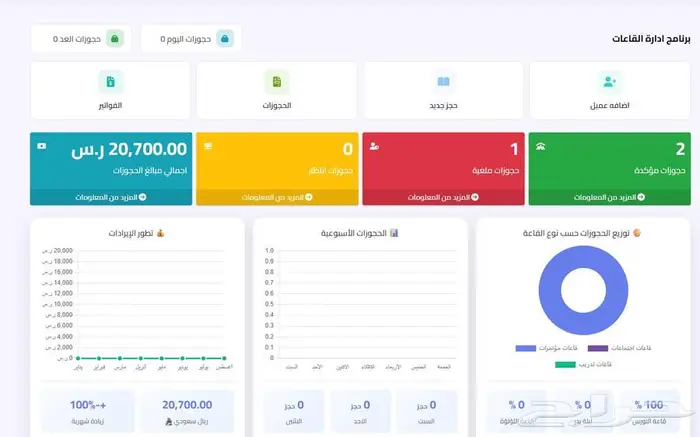Click the 100% قاعة النورس tile

pyautogui.click(x=650, y=412)
